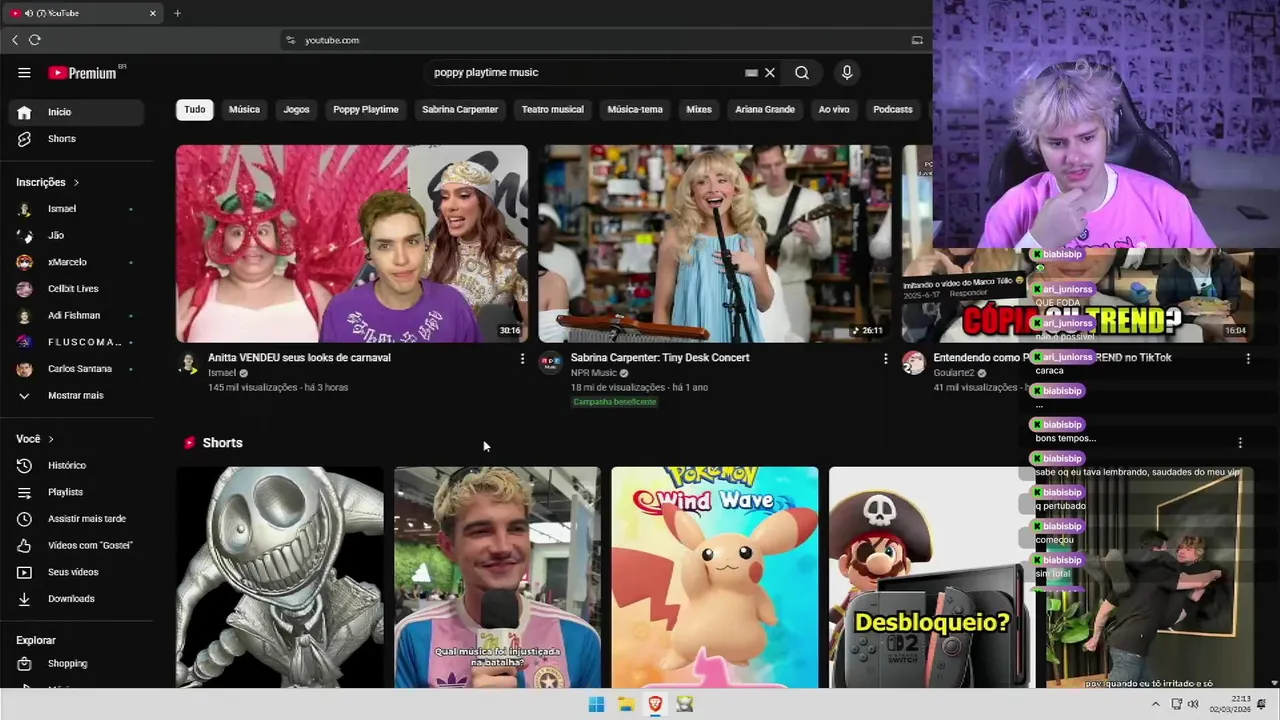
Task: Play the Anitta carnaval video thumbnail
Action: click(352, 244)
